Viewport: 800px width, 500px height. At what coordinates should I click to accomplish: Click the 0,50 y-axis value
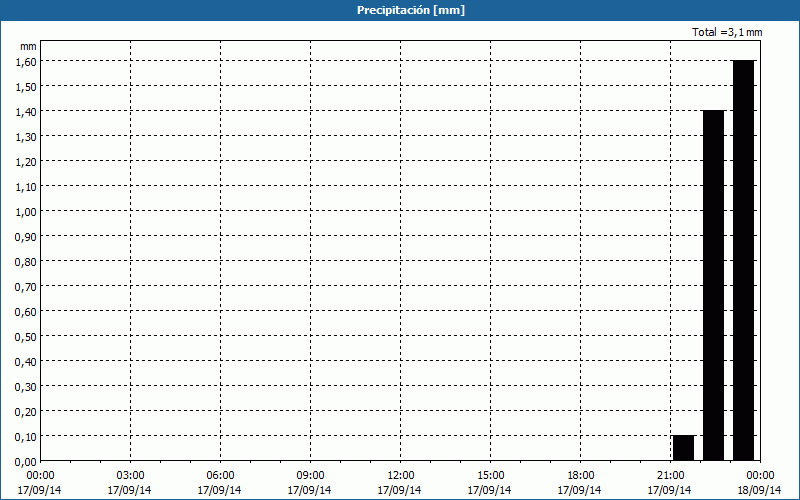[26, 337]
